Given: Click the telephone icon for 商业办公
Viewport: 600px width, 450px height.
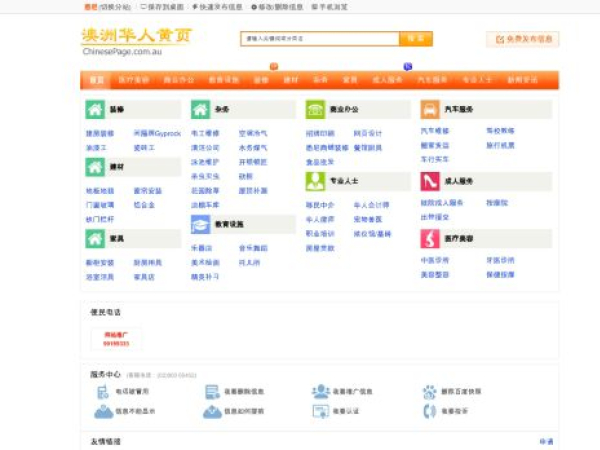Looking at the screenshot, I should (x=315, y=110).
